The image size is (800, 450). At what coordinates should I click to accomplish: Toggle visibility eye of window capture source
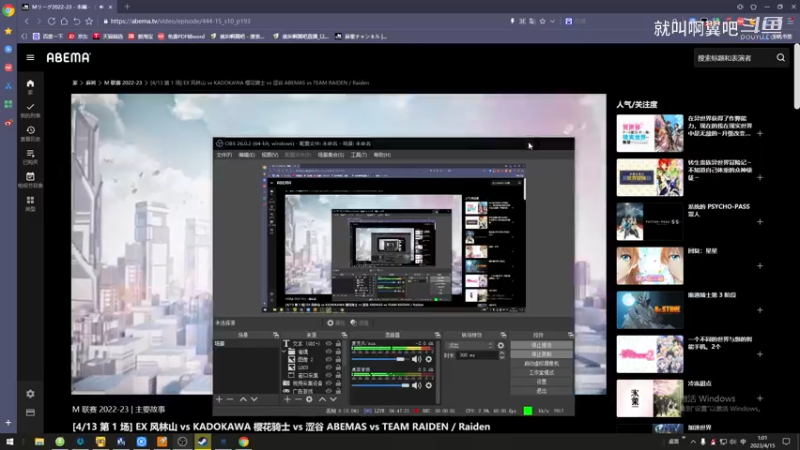(329, 375)
